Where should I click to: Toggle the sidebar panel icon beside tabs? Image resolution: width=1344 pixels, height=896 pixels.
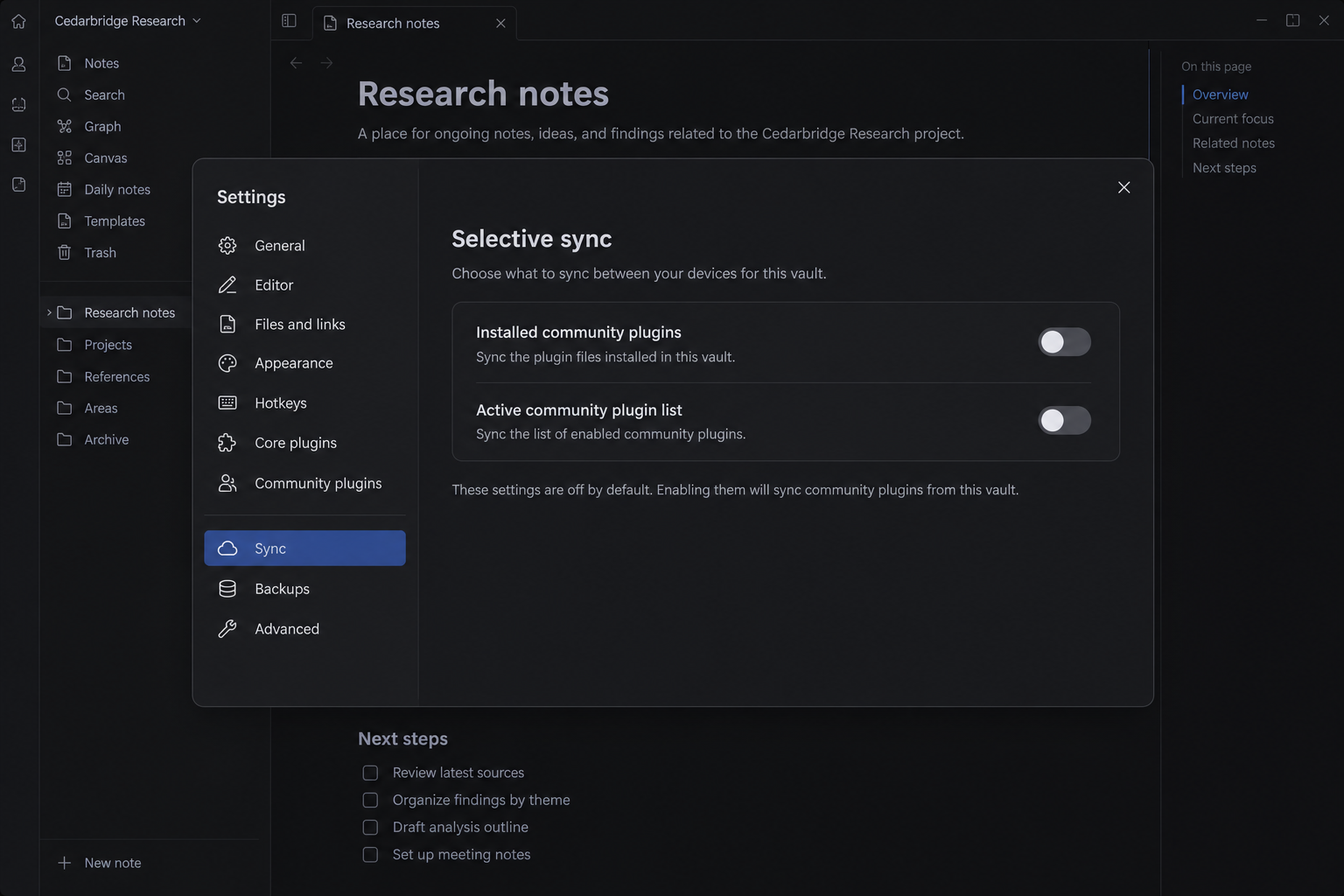pos(289,20)
